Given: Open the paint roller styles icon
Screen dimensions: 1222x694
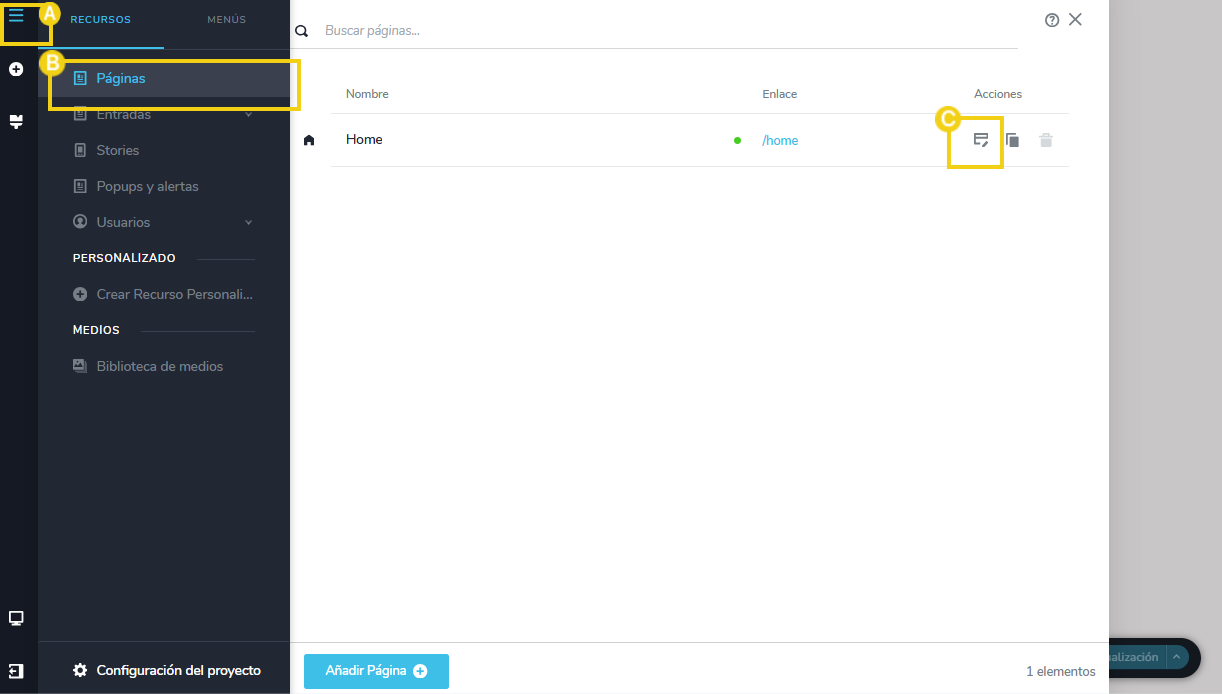Looking at the screenshot, I should [x=16, y=121].
